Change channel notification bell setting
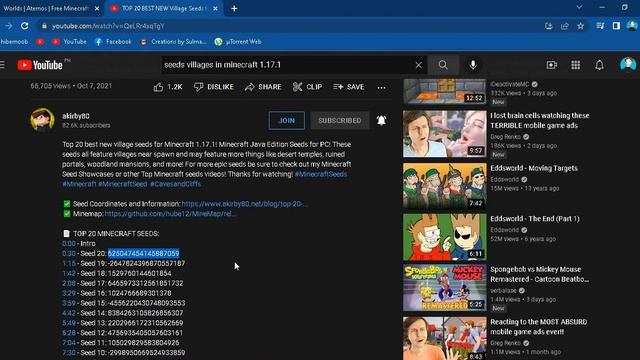The height and width of the screenshot is (360, 640). (381, 120)
